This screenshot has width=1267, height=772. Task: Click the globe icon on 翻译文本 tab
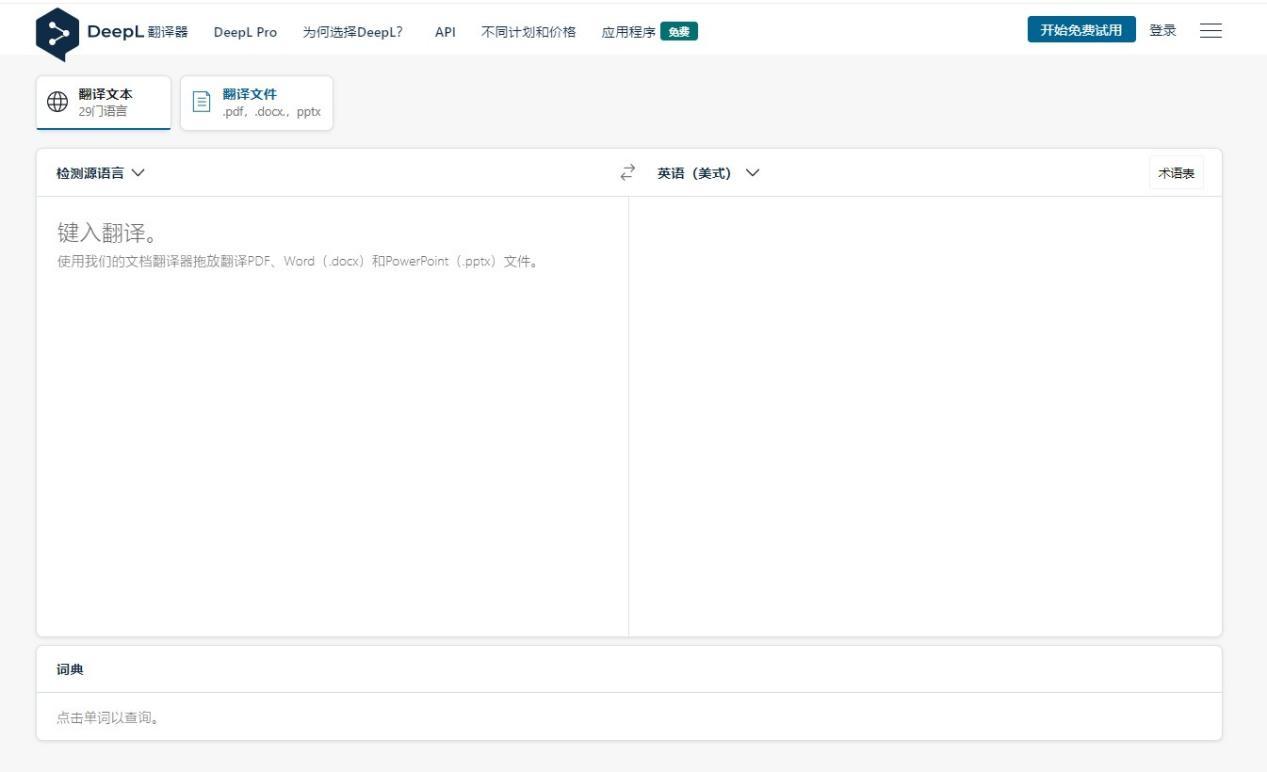(58, 102)
